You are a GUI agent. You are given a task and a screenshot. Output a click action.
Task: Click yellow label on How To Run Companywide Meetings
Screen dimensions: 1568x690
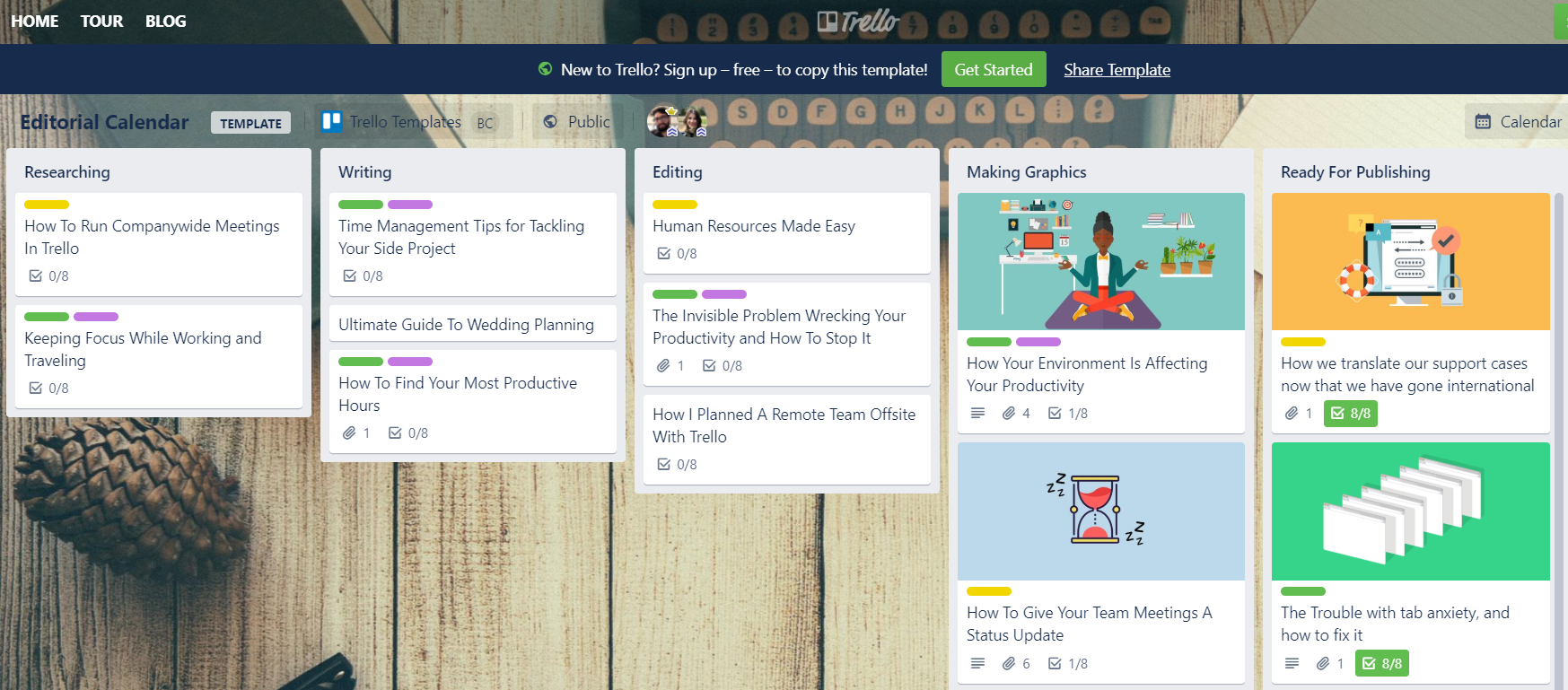coord(47,205)
